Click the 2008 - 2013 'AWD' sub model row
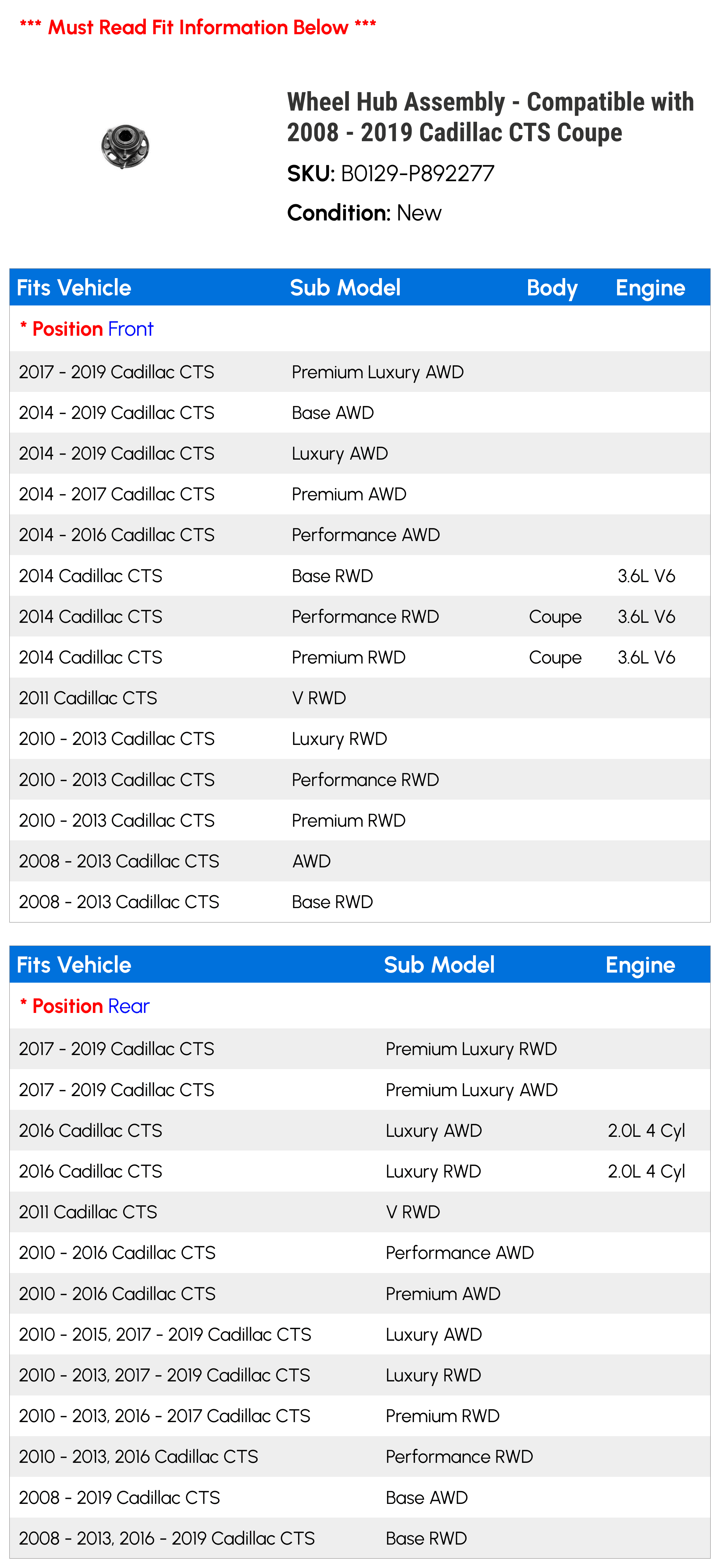The width and height of the screenshot is (720, 1568). (360, 861)
